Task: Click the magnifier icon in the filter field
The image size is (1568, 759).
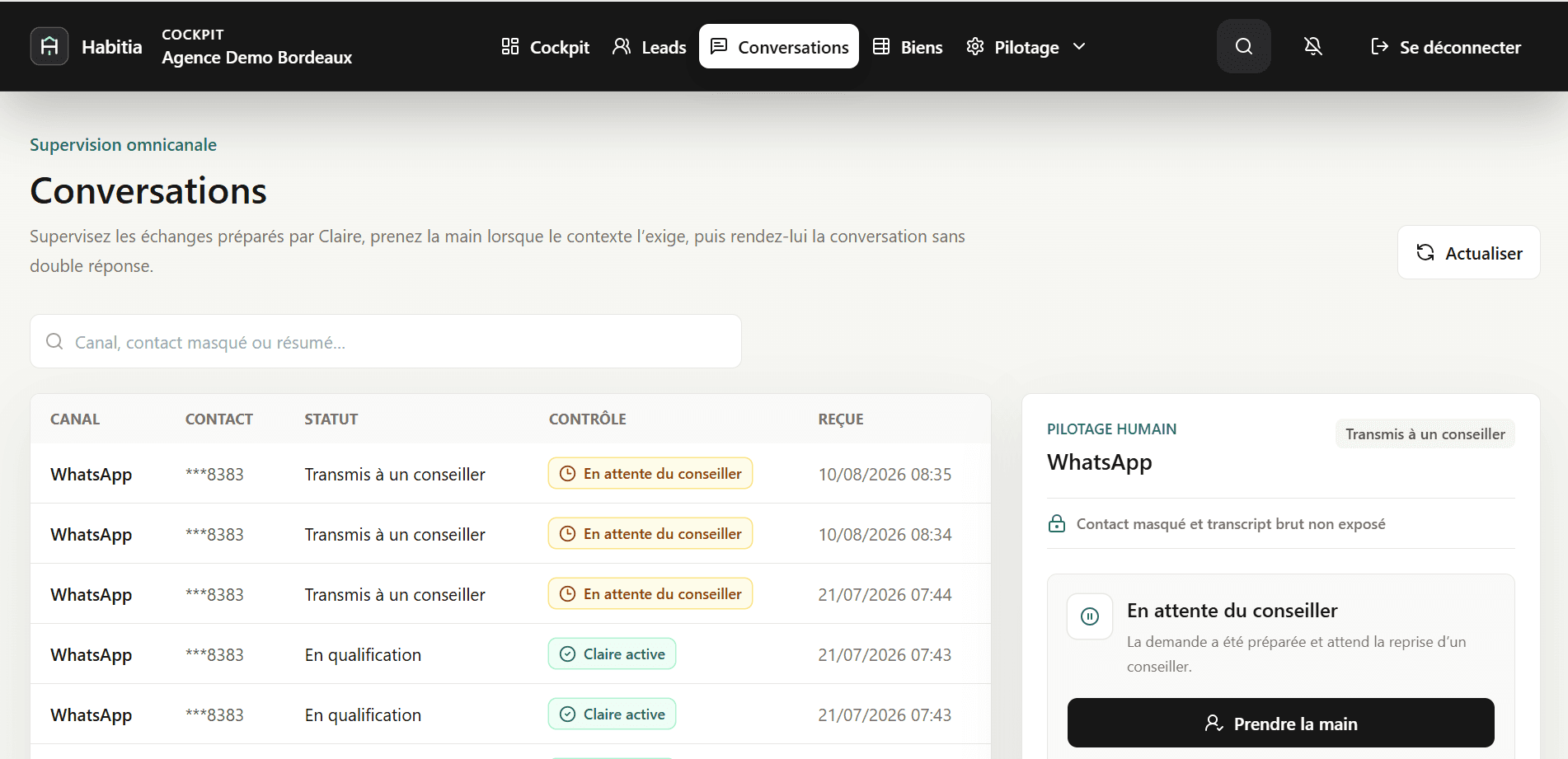Action: tap(54, 341)
